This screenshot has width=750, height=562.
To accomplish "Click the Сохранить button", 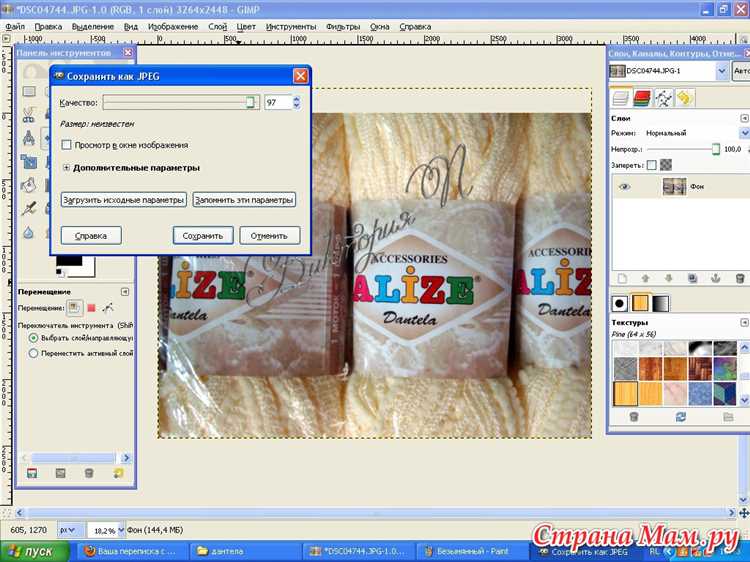I will tap(203, 236).
